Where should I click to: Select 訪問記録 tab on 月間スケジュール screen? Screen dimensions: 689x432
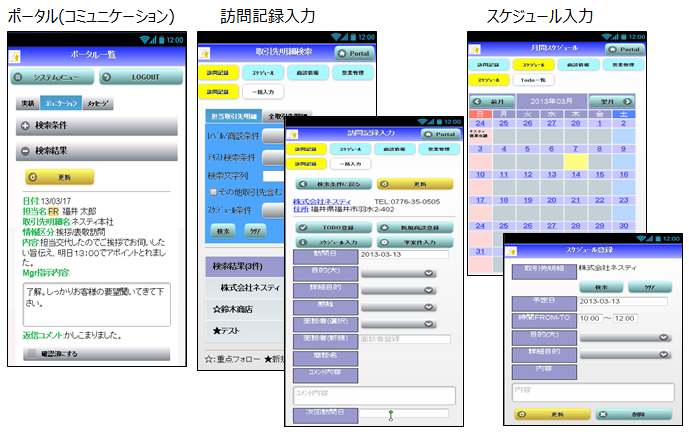pos(489,65)
